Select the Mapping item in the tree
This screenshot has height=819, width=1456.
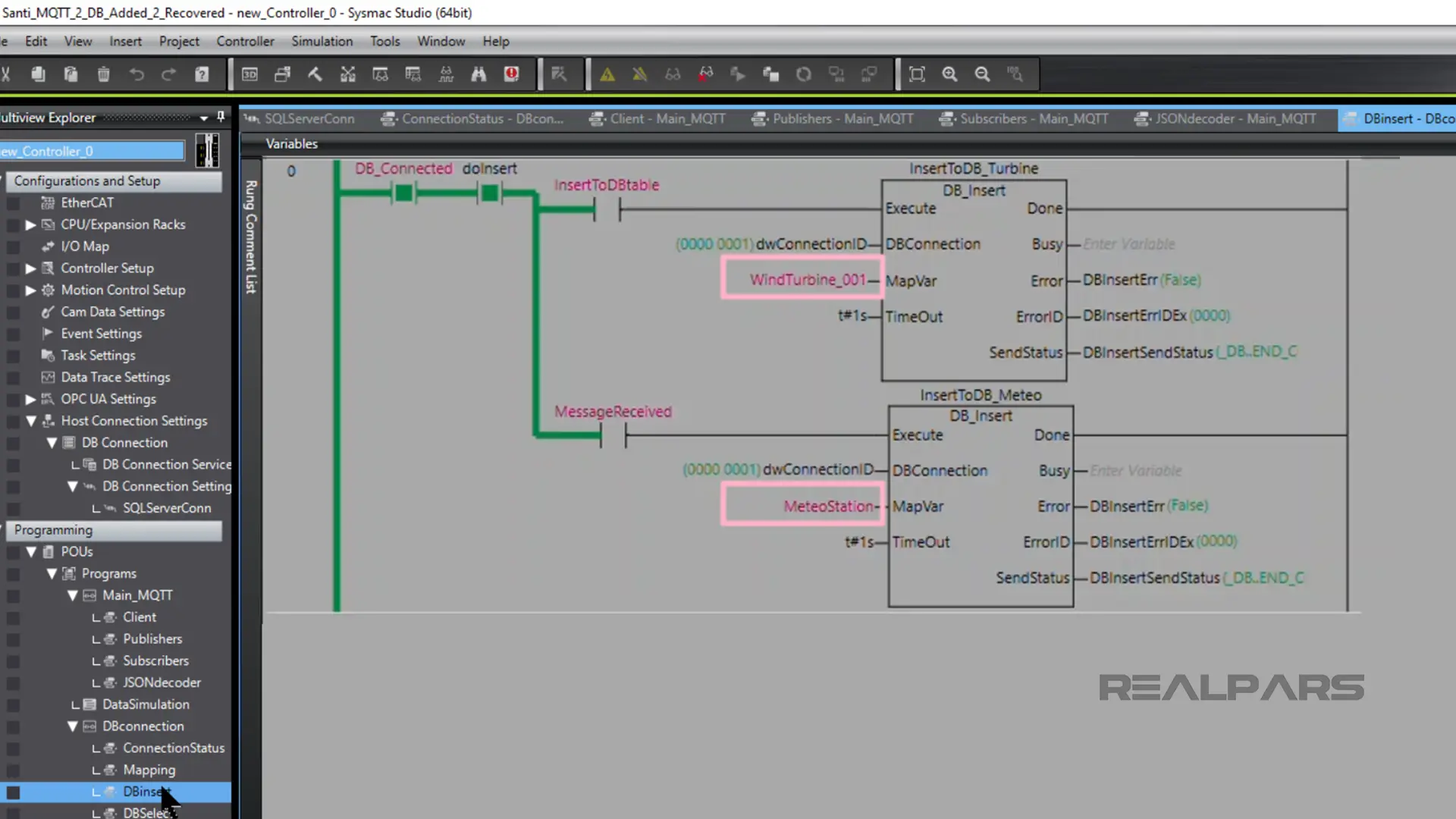(149, 770)
